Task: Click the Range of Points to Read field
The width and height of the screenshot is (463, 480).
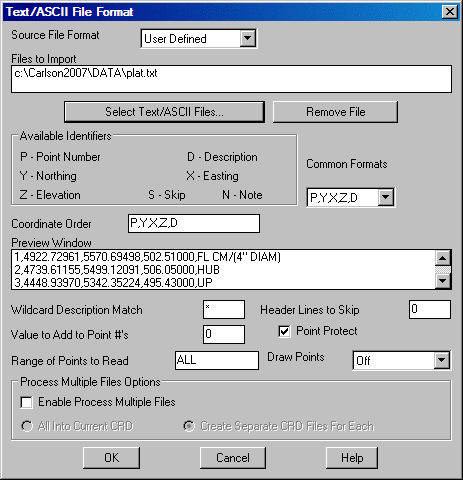Action: point(217,360)
